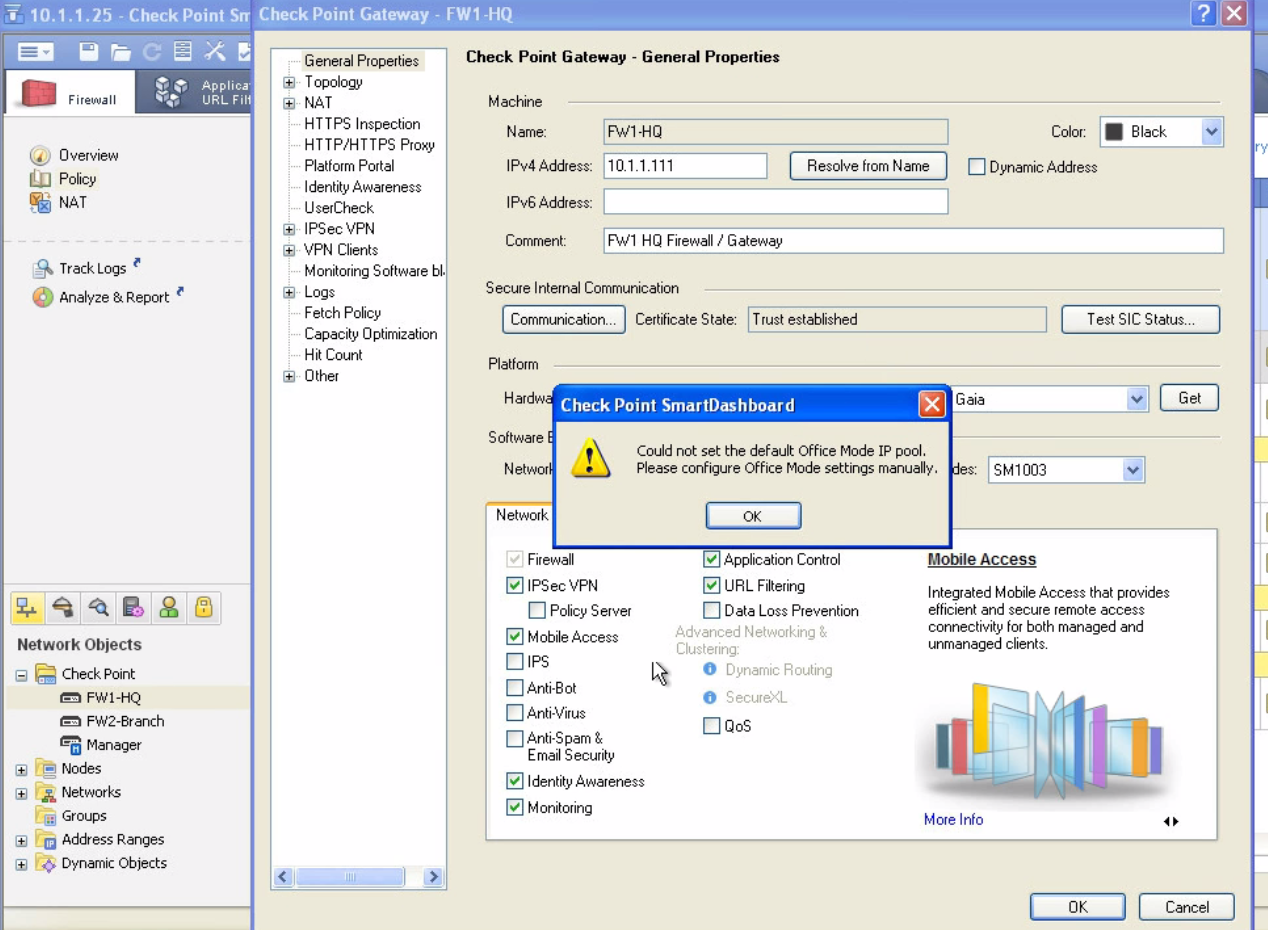Select the Servers and OPSEC icon tab
The image size is (1268, 930).
[133, 608]
